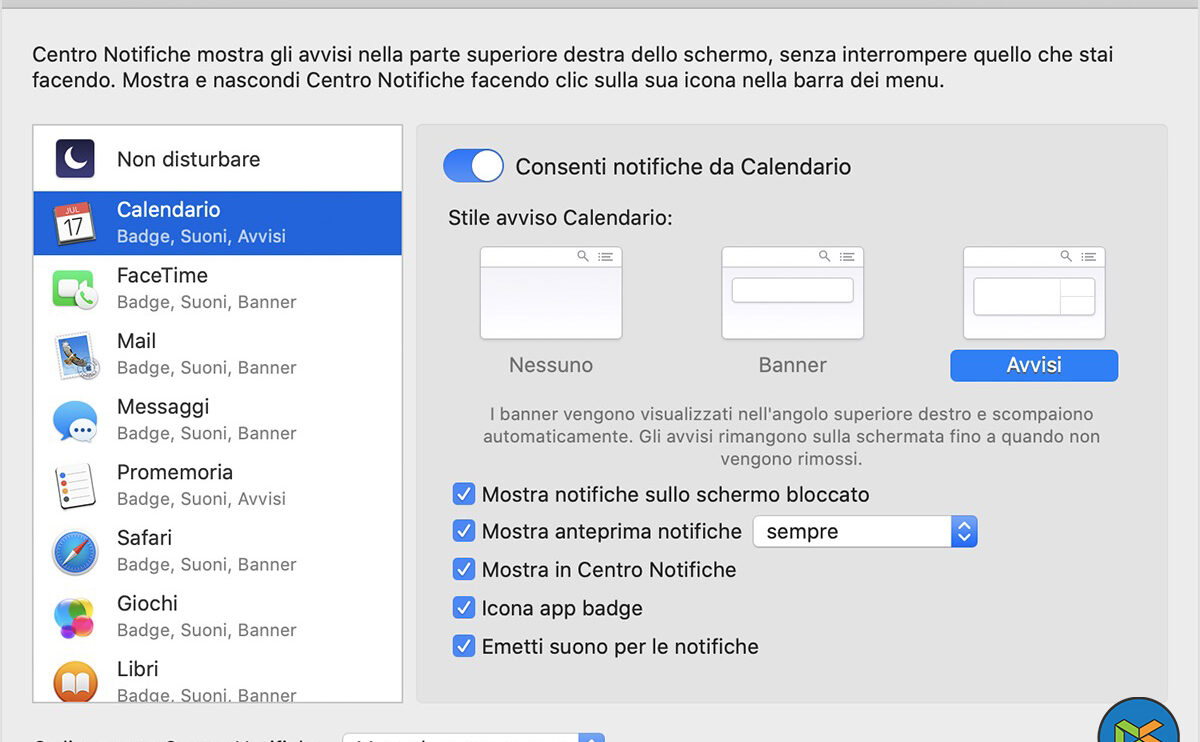Screen dimensions: 1200x742
Task: Click the Avvisi alert style button
Action: pyautogui.click(x=1034, y=365)
